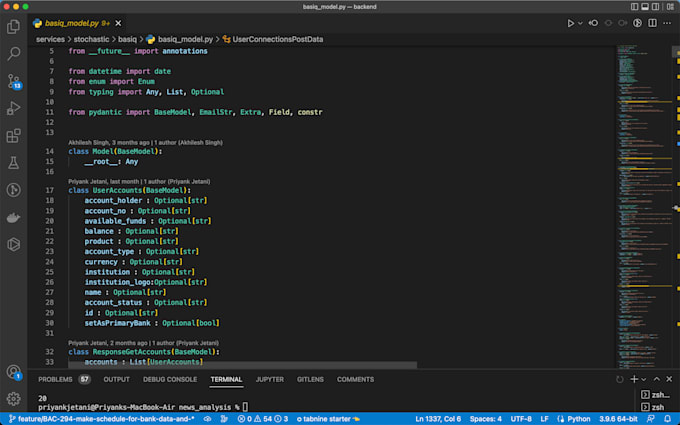This screenshot has width=680, height=425.
Task: Split the editor right
Action: point(652,23)
